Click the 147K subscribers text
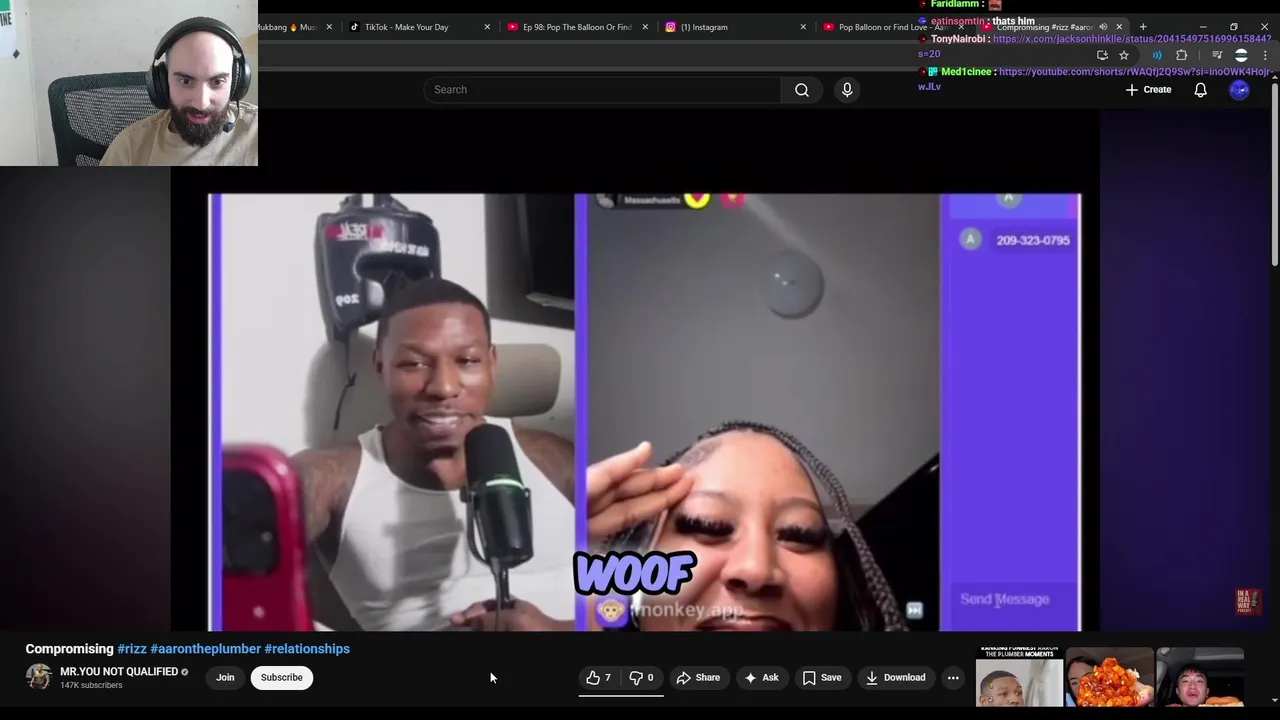Screen dimensions: 1280x720 (91, 686)
